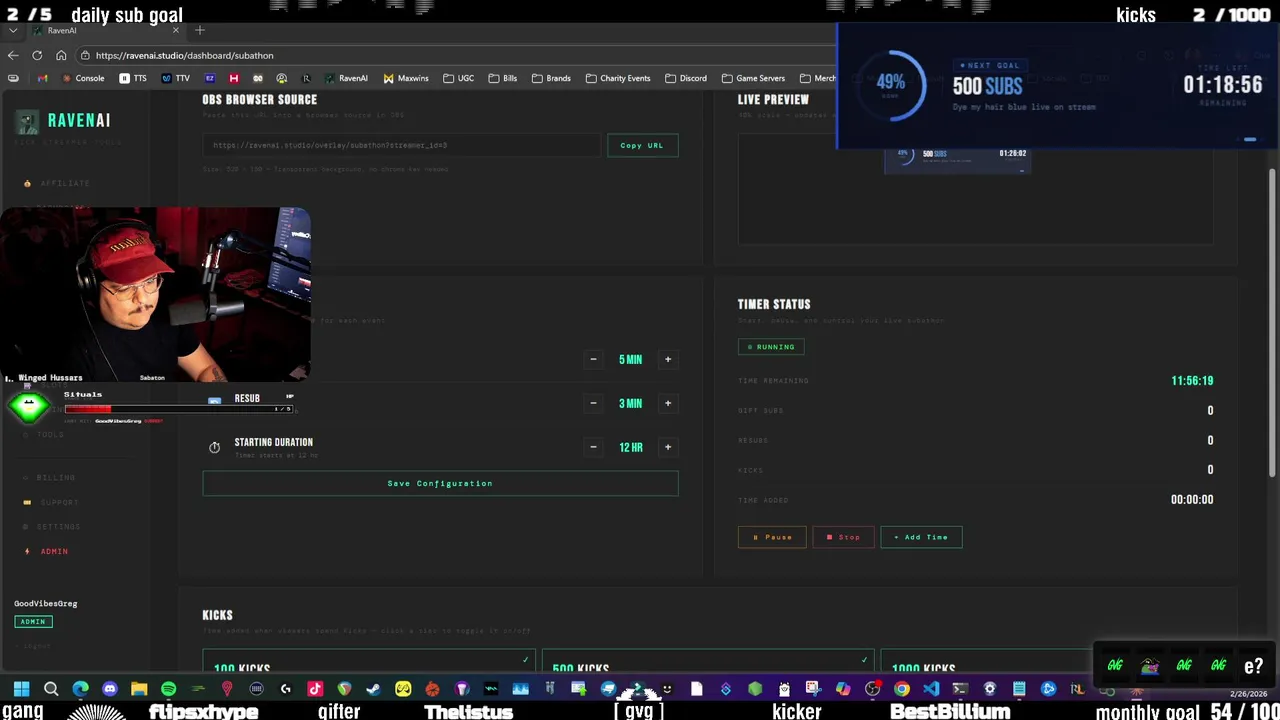Image resolution: width=1280 pixels, height=720 pixels.
Task: Open Steam from the taskbar
Action: coord(373,689)
